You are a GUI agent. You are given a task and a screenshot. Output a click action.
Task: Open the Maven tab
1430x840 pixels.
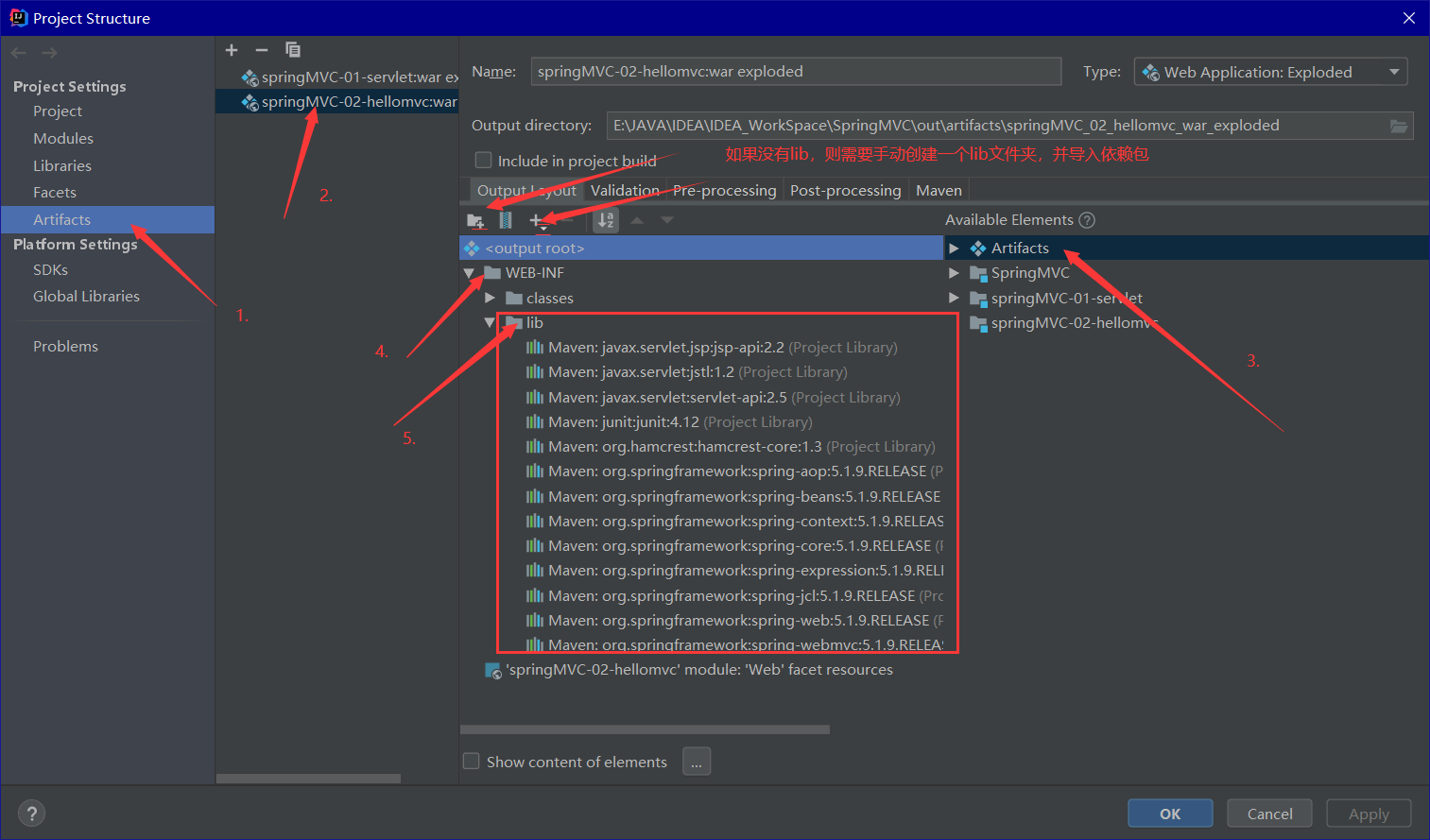pyautogui.click(x=939, y=191)
